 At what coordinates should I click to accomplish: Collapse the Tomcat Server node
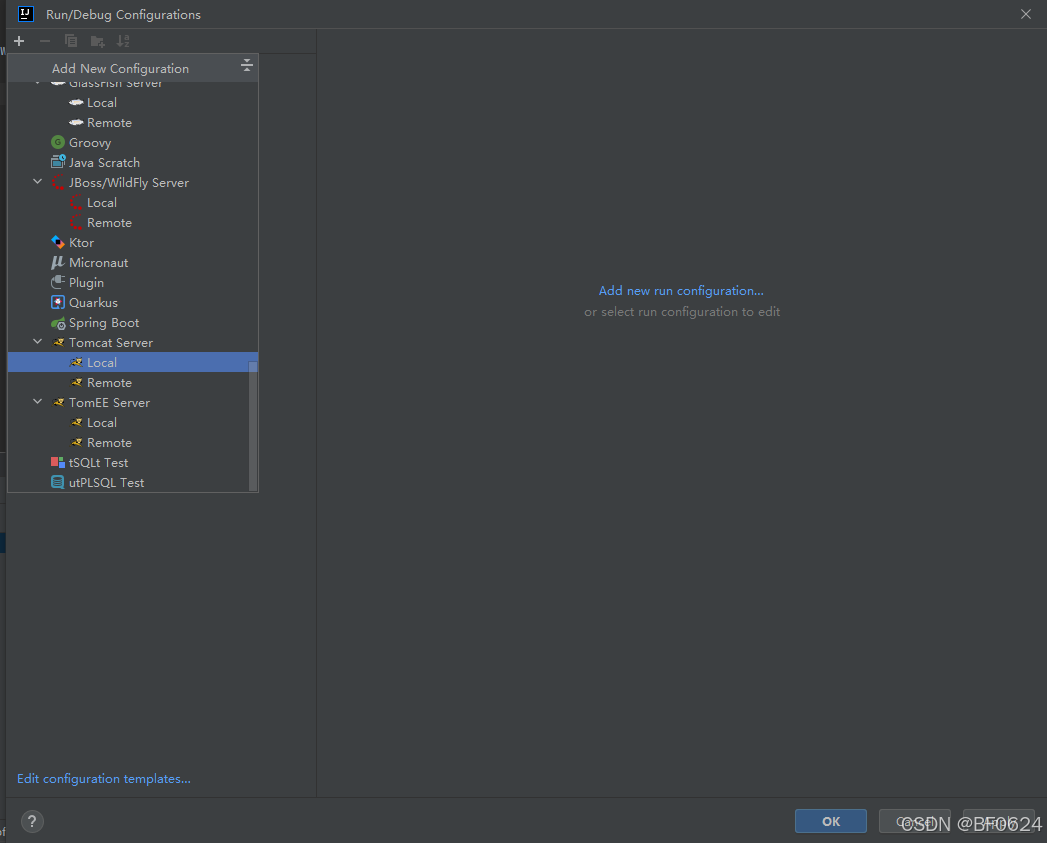37,342
